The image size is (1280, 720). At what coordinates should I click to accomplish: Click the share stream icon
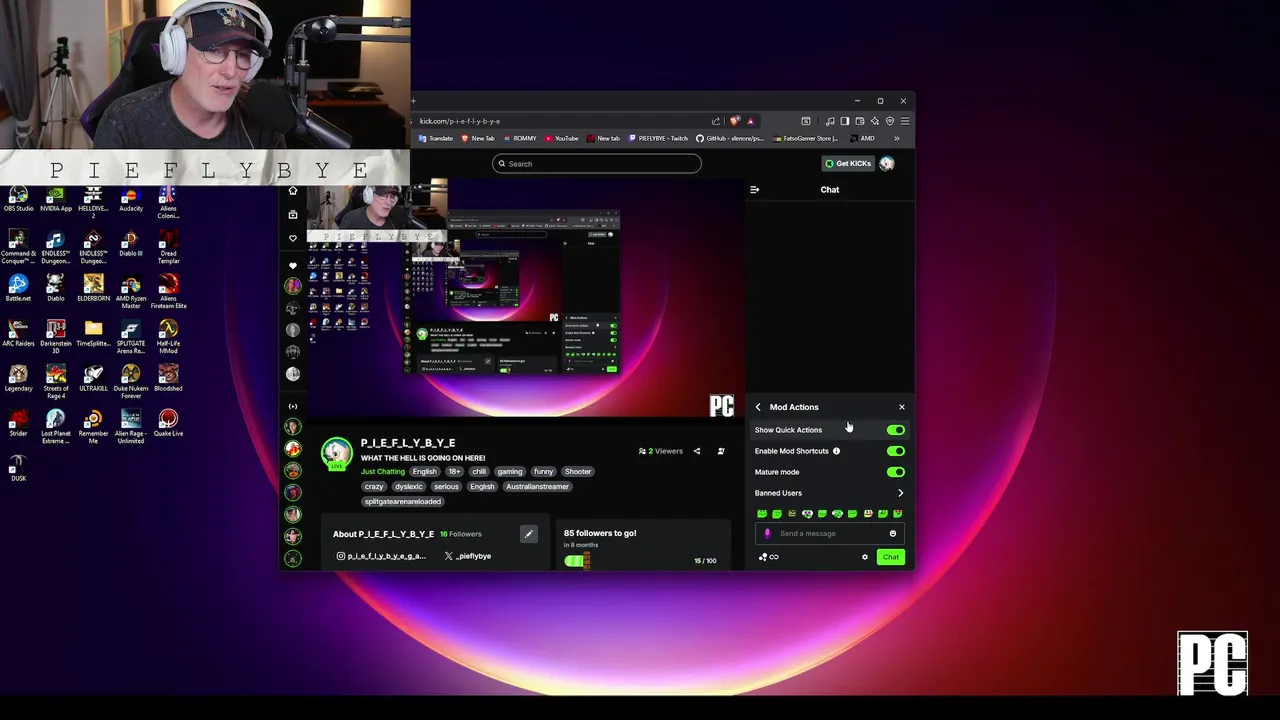click(697, 451)
